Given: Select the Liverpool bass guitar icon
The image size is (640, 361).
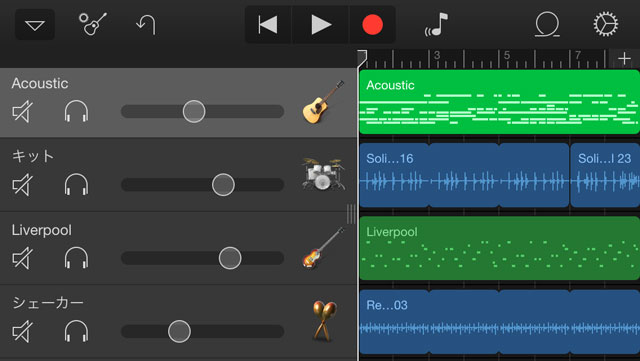Looking at the screenshot, I should (x=323, y=248).
